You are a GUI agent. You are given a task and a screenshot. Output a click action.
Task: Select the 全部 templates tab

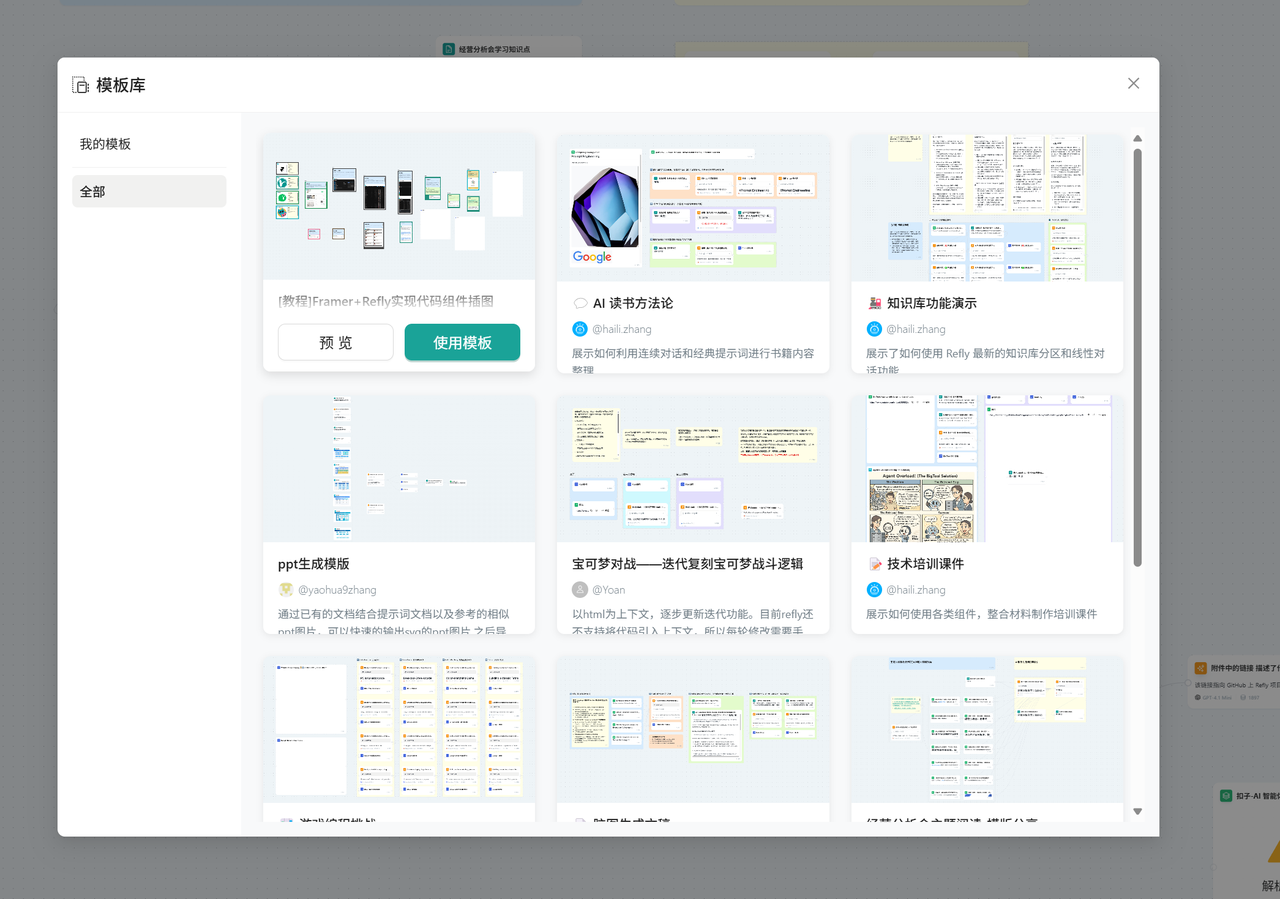(93, 191)
